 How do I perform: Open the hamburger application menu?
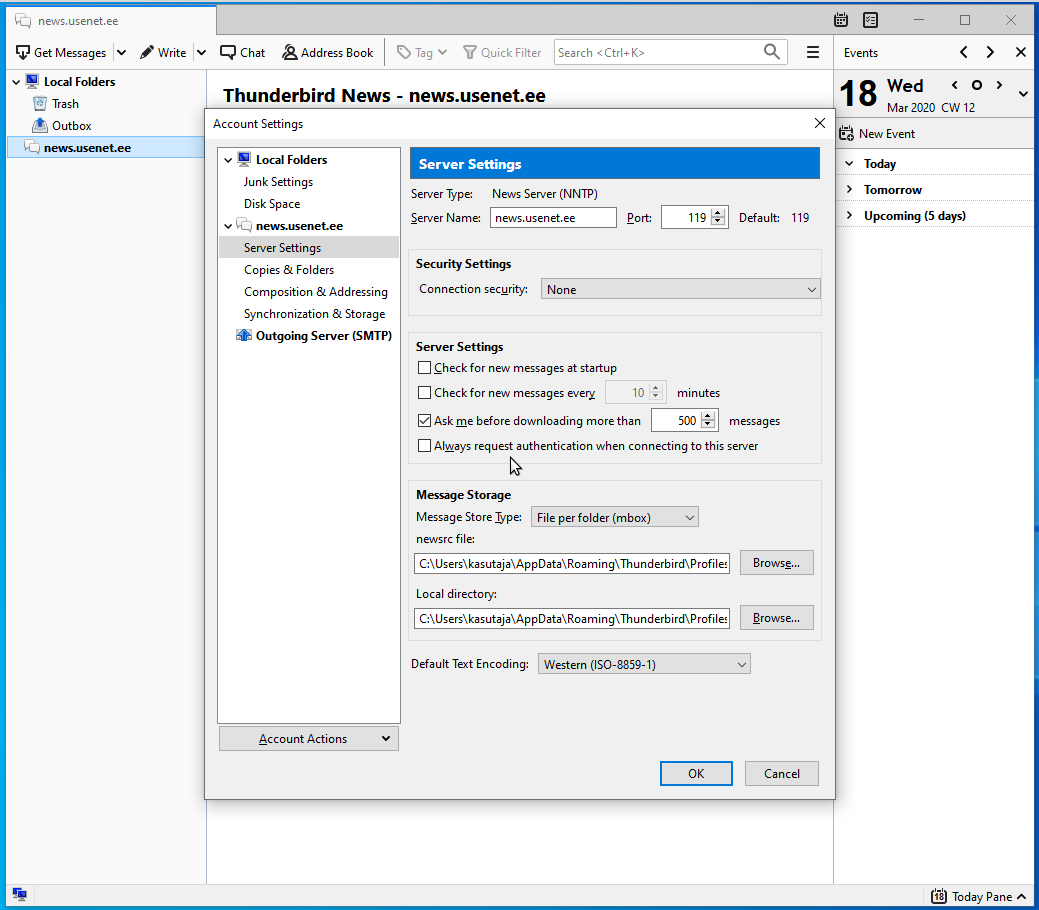click(x=813, y=53)
